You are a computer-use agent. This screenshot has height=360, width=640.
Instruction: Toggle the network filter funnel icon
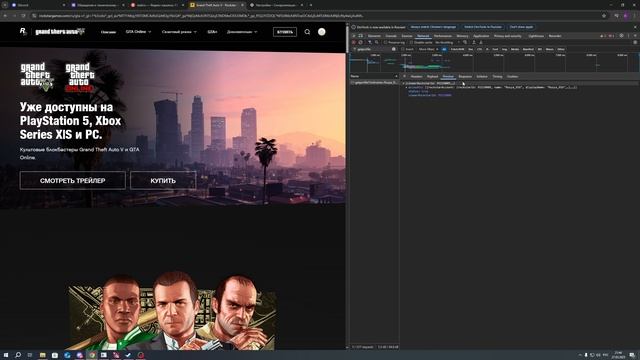coord(370,42)
